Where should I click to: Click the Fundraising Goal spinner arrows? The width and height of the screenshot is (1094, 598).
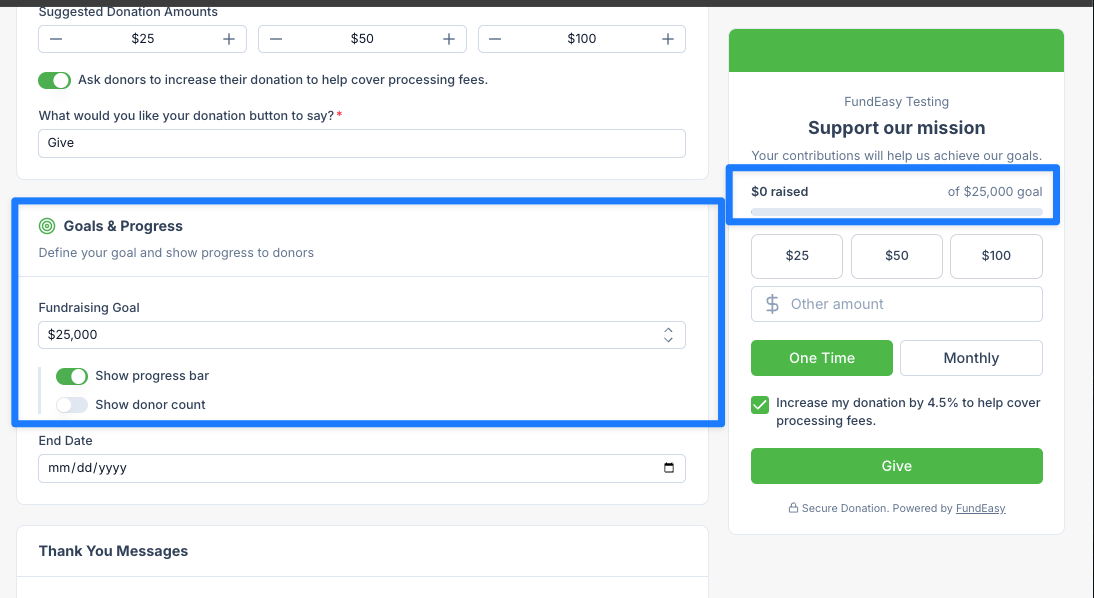[x=668, y=335]
